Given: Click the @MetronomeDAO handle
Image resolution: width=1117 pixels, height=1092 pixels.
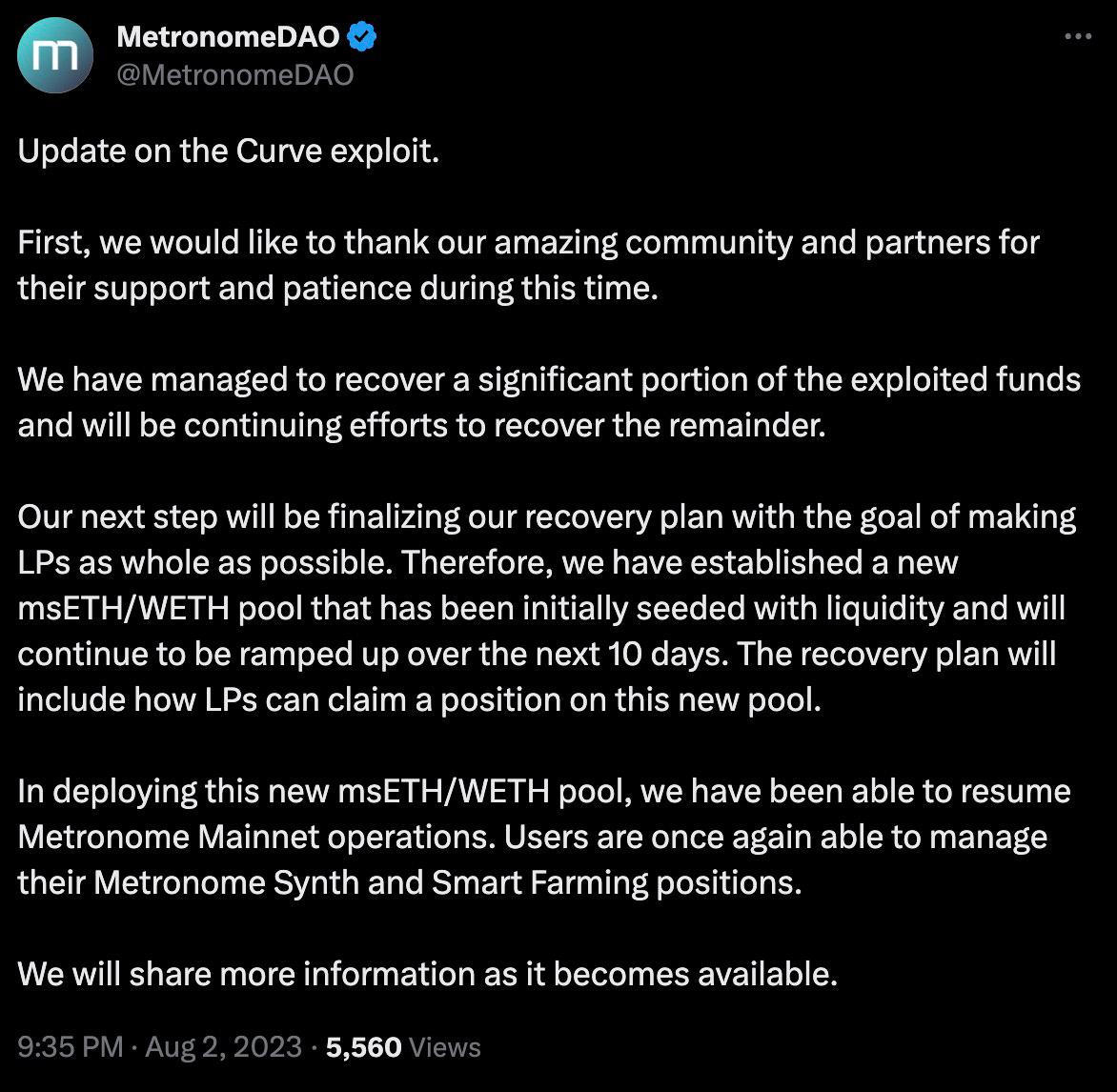Looking at the screenshot, I should click(234, 74).
